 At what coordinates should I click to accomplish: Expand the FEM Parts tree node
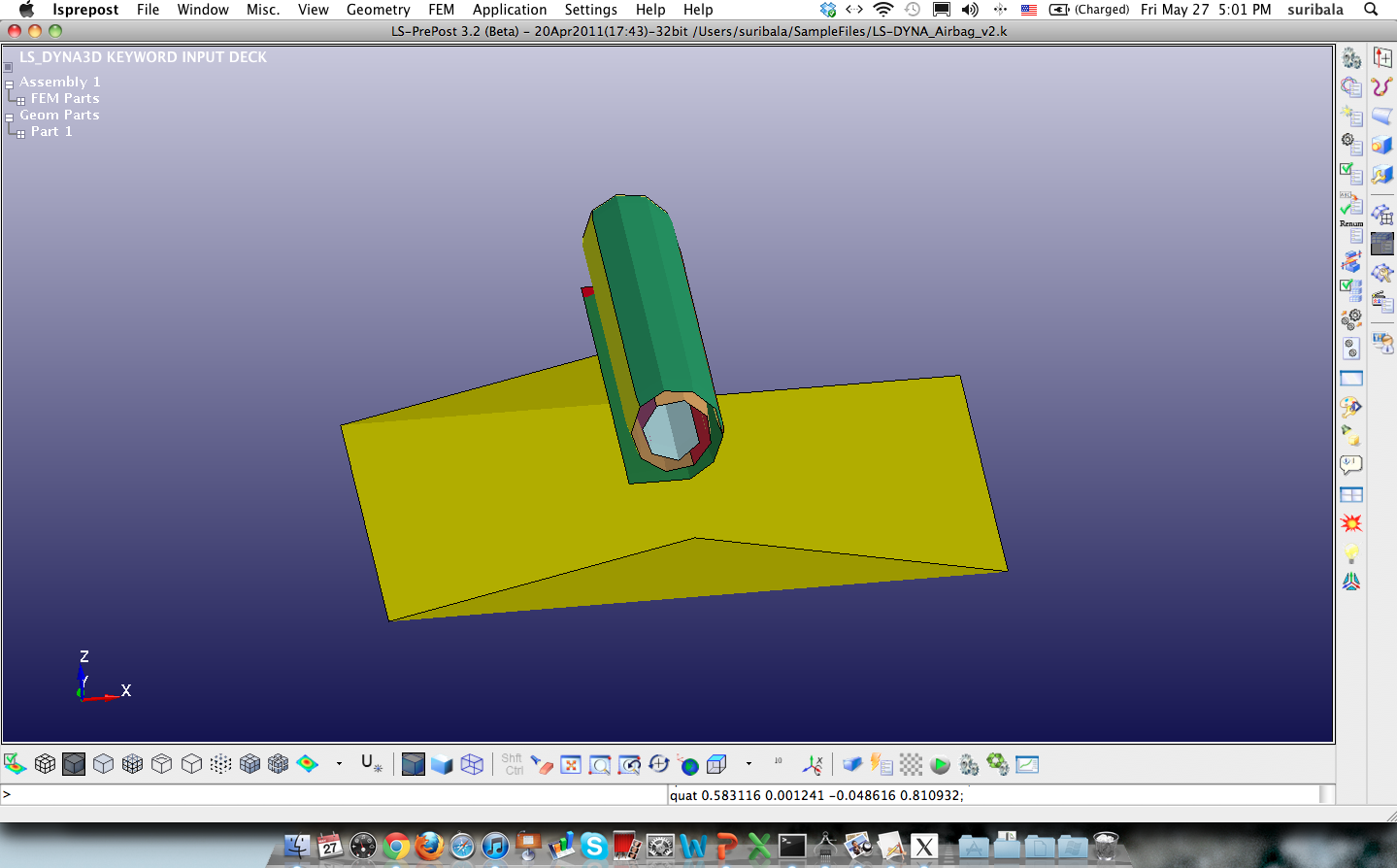click(x=20, y=101)
